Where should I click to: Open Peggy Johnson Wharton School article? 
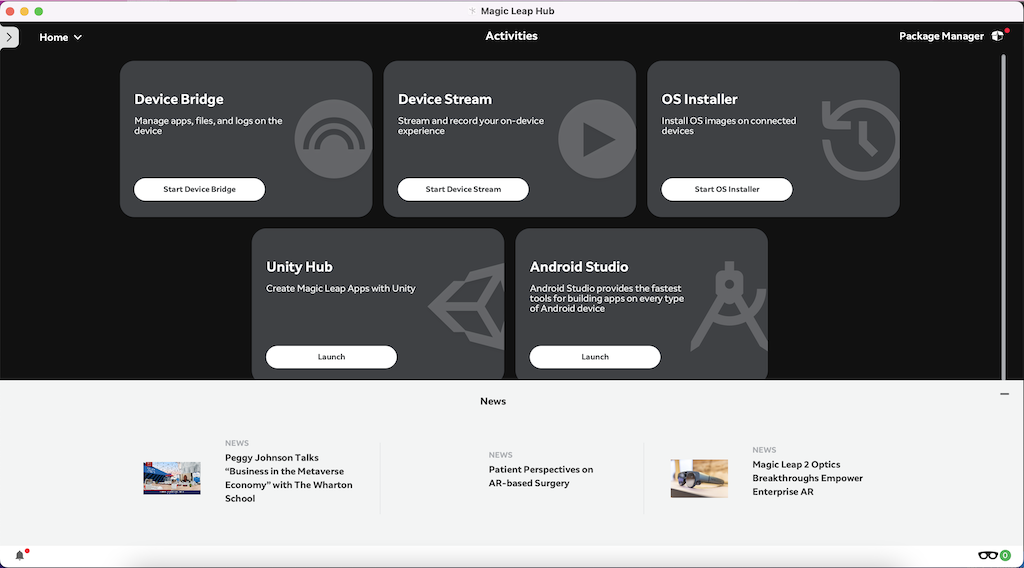click(289, 478)
